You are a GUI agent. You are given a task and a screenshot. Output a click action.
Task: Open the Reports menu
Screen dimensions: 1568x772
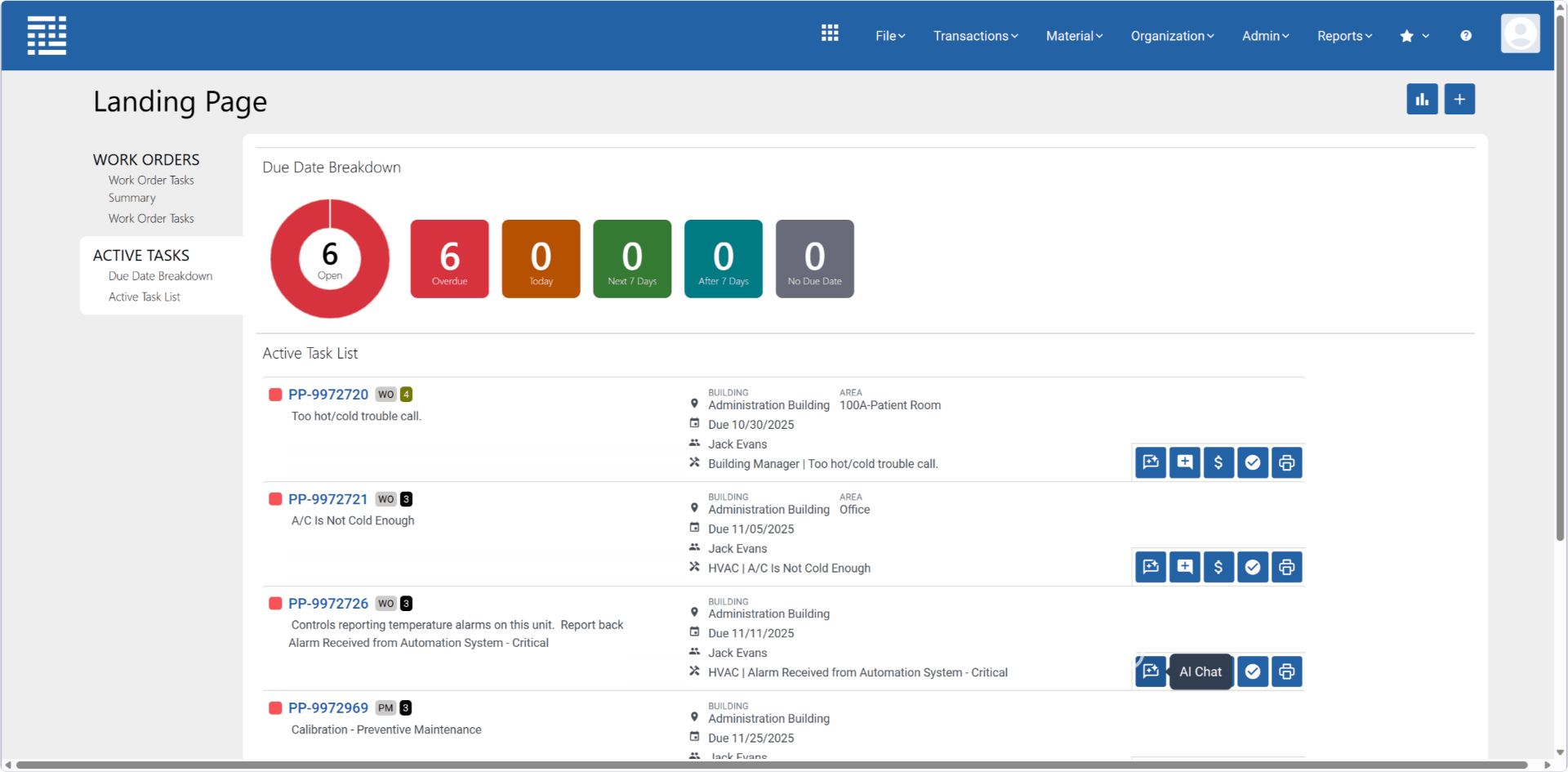point(1344,36)
